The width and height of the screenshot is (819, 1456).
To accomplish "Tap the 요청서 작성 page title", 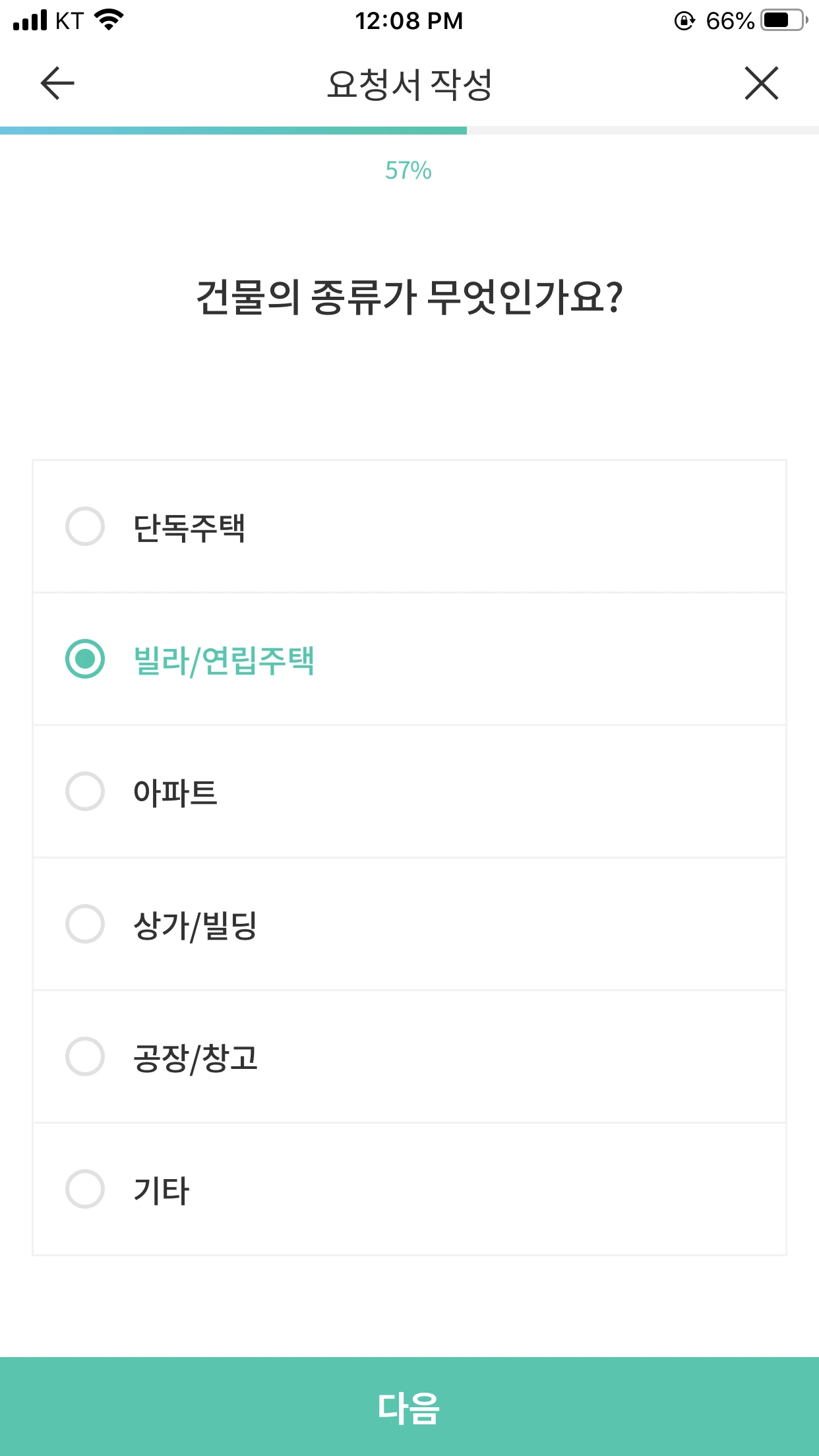I will [x=409, y=84].
